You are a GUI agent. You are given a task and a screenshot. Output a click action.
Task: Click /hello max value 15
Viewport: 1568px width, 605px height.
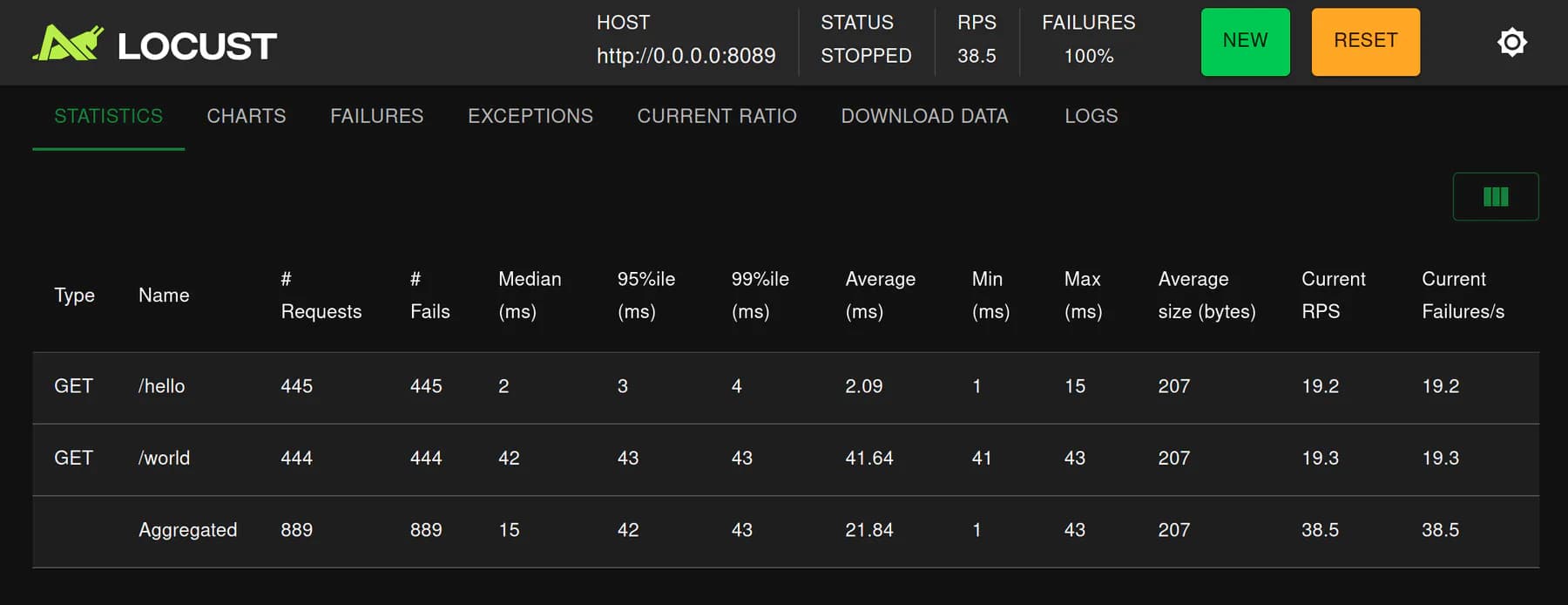pos(1075,386)
